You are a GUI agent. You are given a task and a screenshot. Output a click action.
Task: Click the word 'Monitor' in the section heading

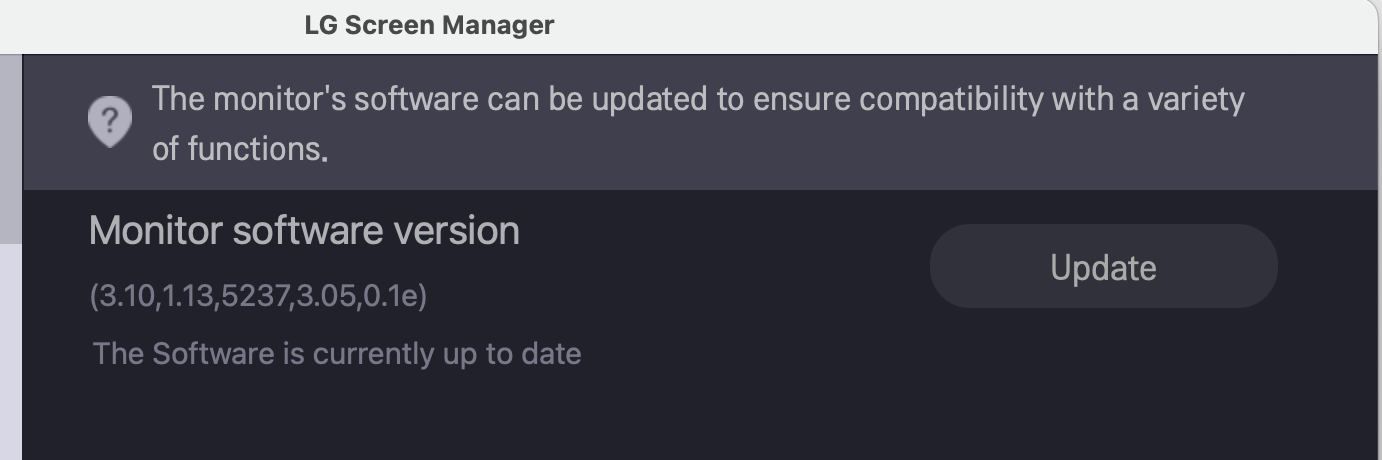155,231
